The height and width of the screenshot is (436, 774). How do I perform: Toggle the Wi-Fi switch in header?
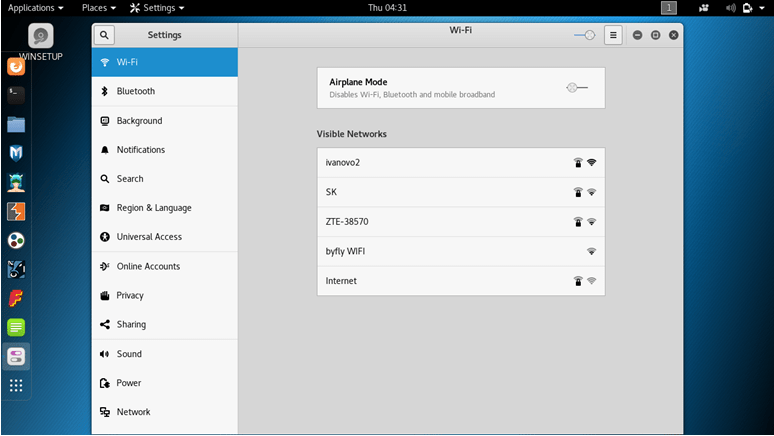[584, 35]
